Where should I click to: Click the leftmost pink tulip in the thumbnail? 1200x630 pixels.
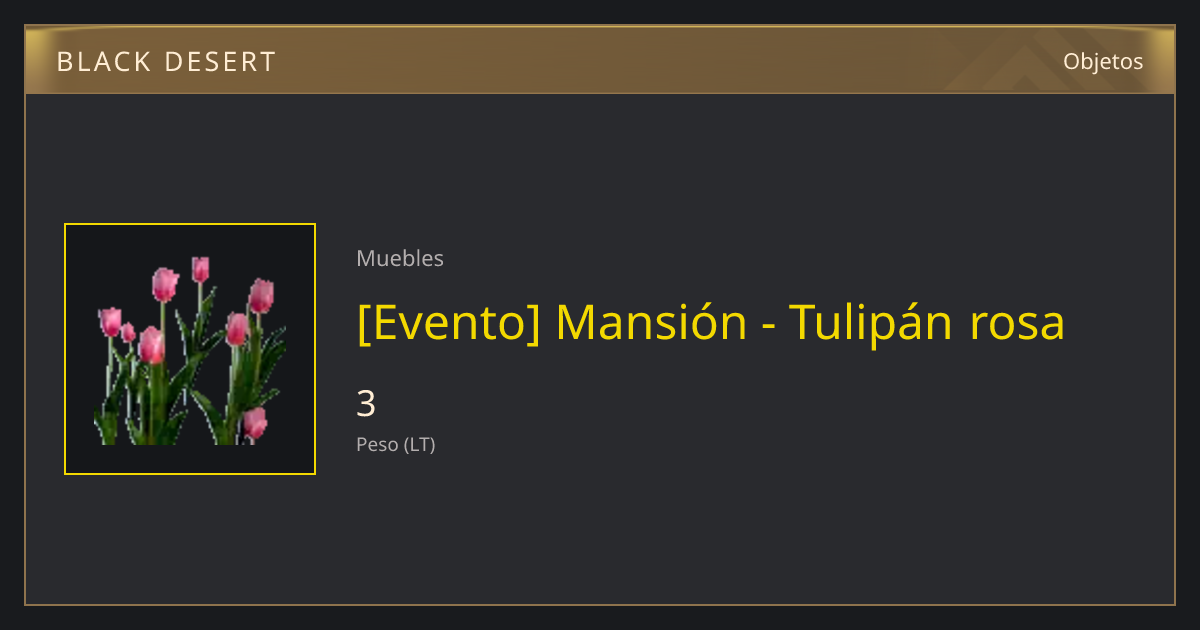click(x=110, y=322)
